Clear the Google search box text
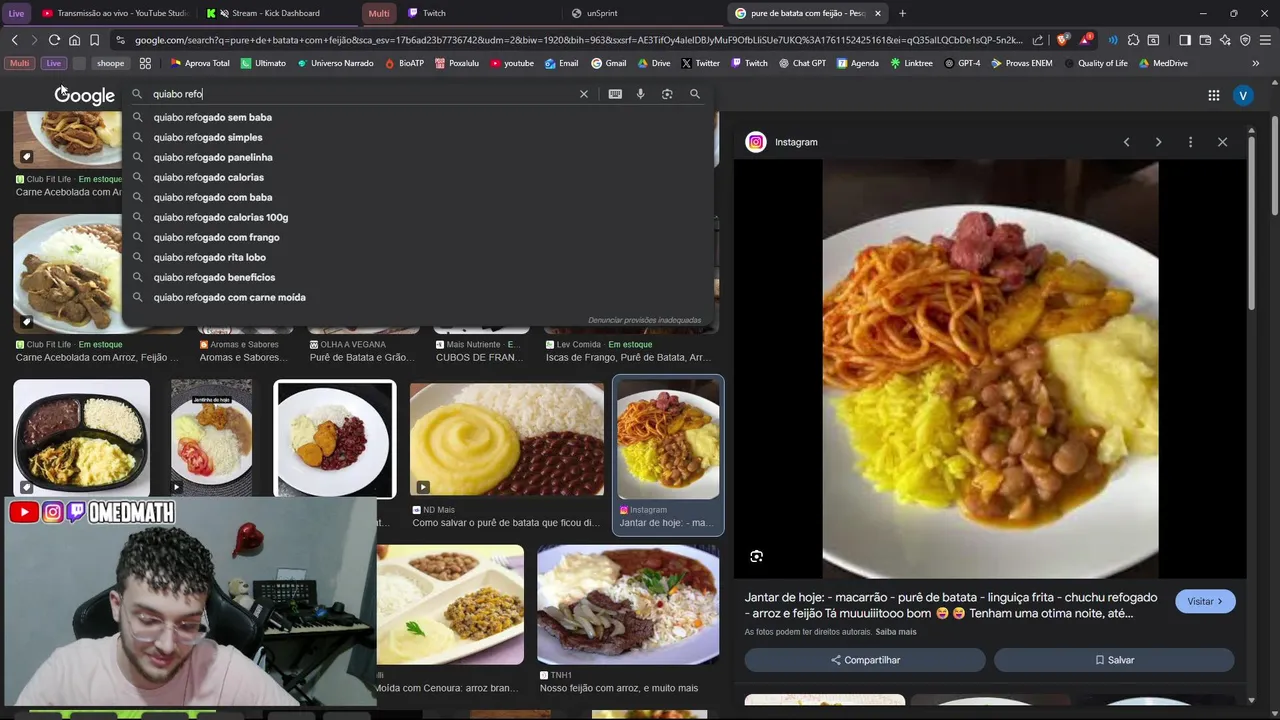1280x720 pixels. (584, 94)
